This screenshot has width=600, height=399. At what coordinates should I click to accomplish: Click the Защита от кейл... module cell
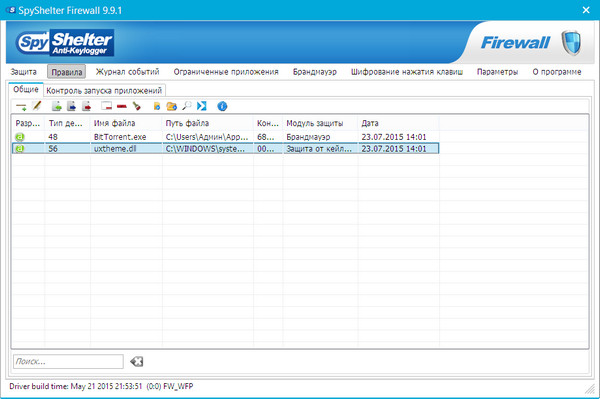tap(320, 148)
